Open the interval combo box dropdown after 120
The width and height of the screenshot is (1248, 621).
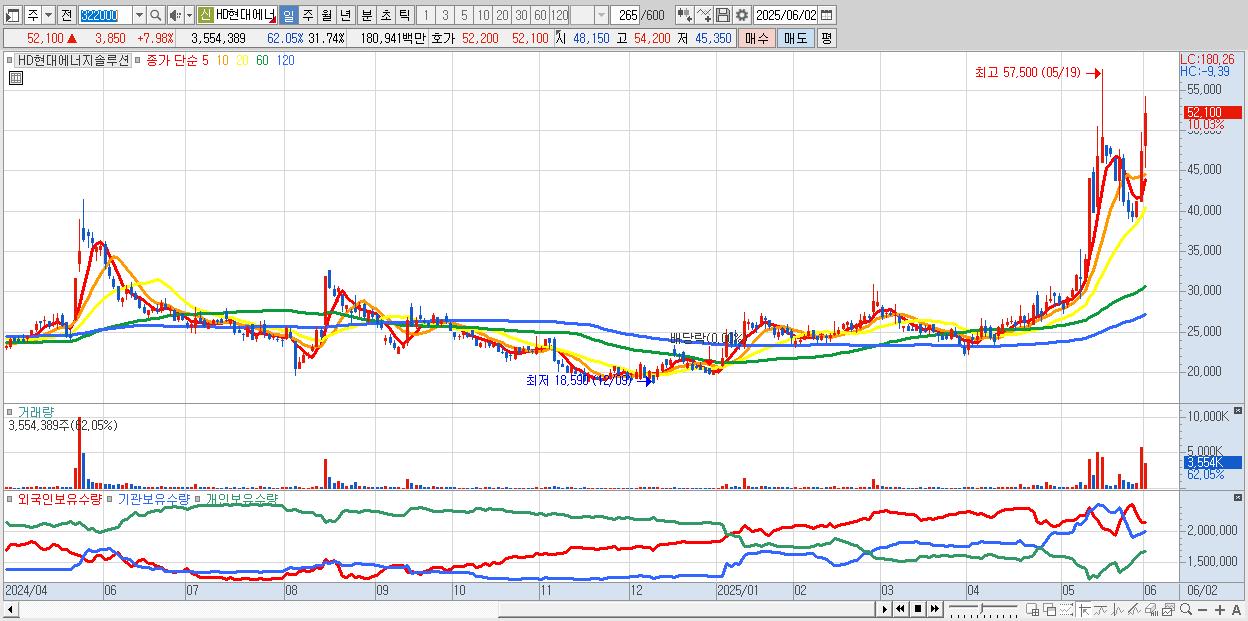(601, 15)
